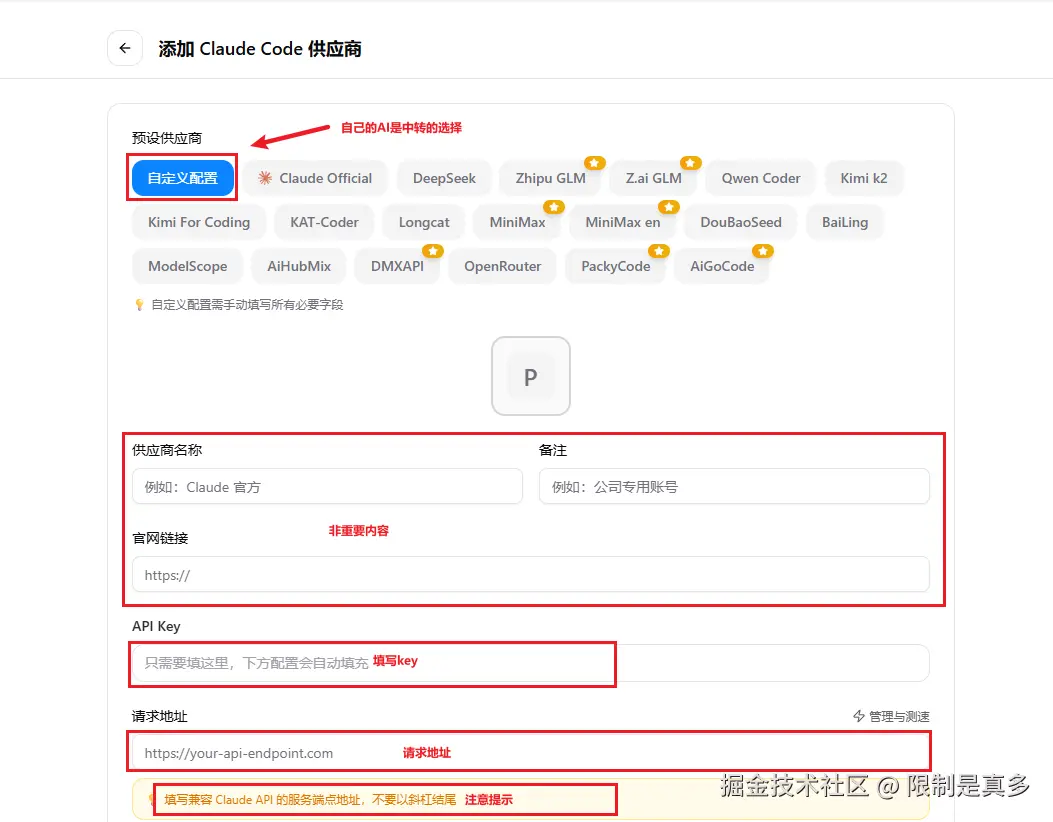Click the 预设供应商 label
The height and width of the screenshot is (822, 1053).
167,138
